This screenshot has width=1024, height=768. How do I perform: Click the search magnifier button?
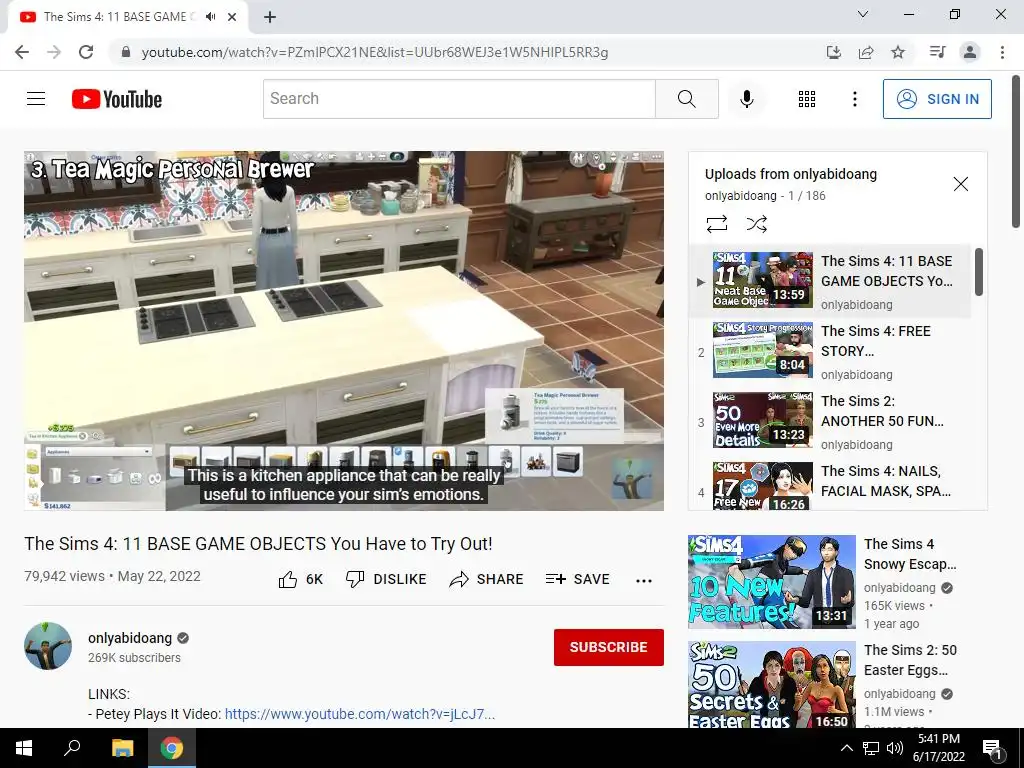[x=686, y=99]
